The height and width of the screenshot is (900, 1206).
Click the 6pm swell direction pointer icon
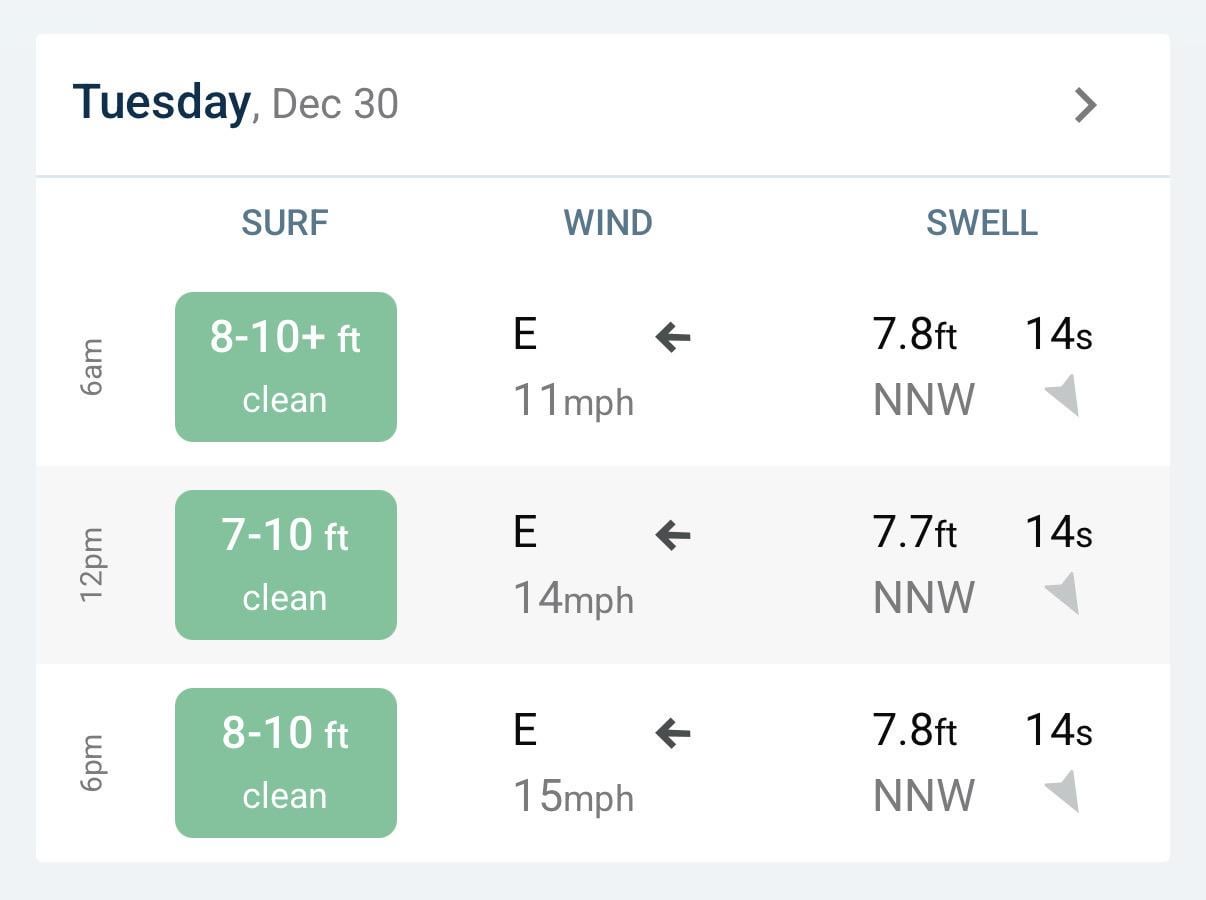1063,792
